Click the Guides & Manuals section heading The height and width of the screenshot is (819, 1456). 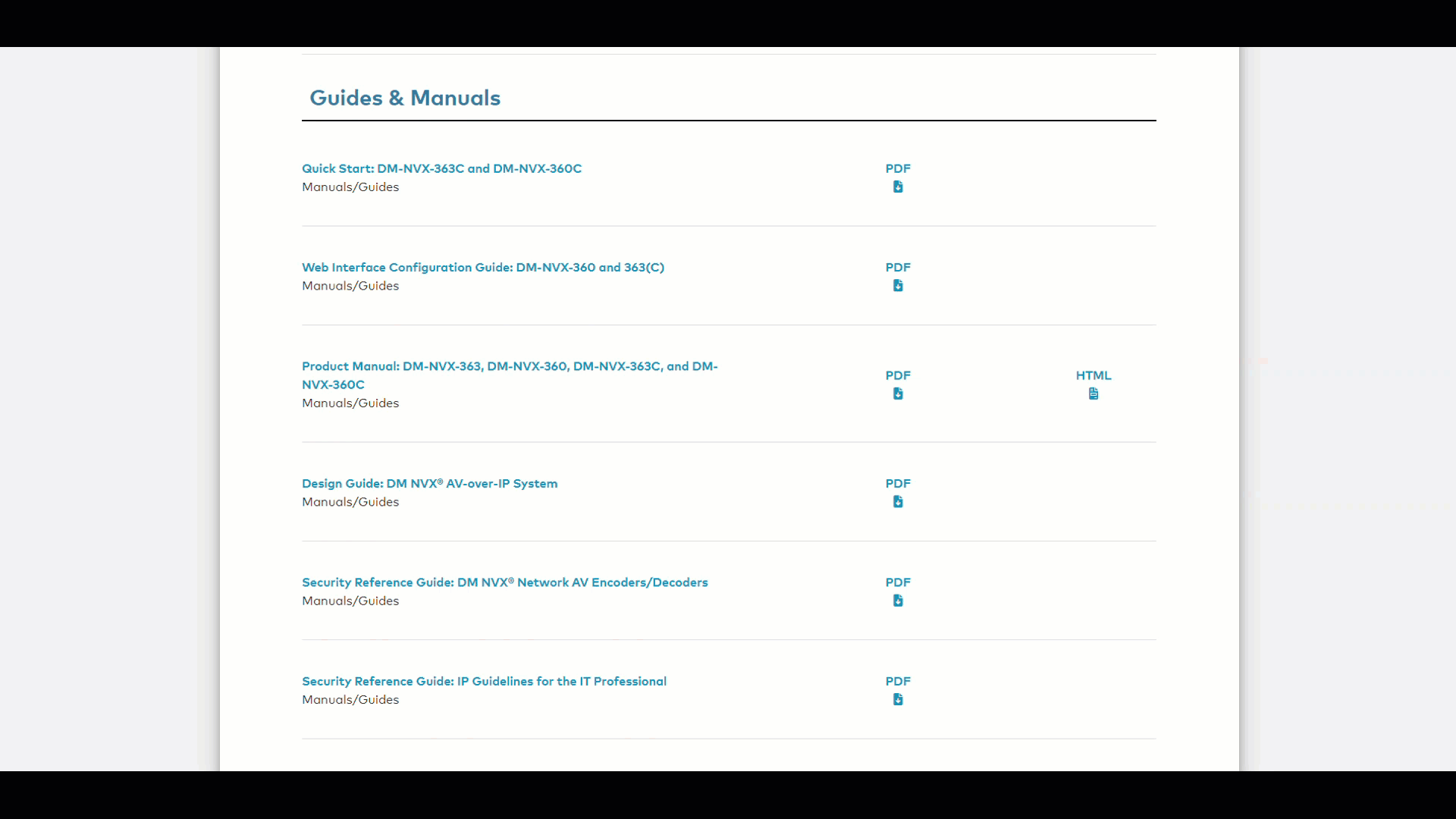405,98
